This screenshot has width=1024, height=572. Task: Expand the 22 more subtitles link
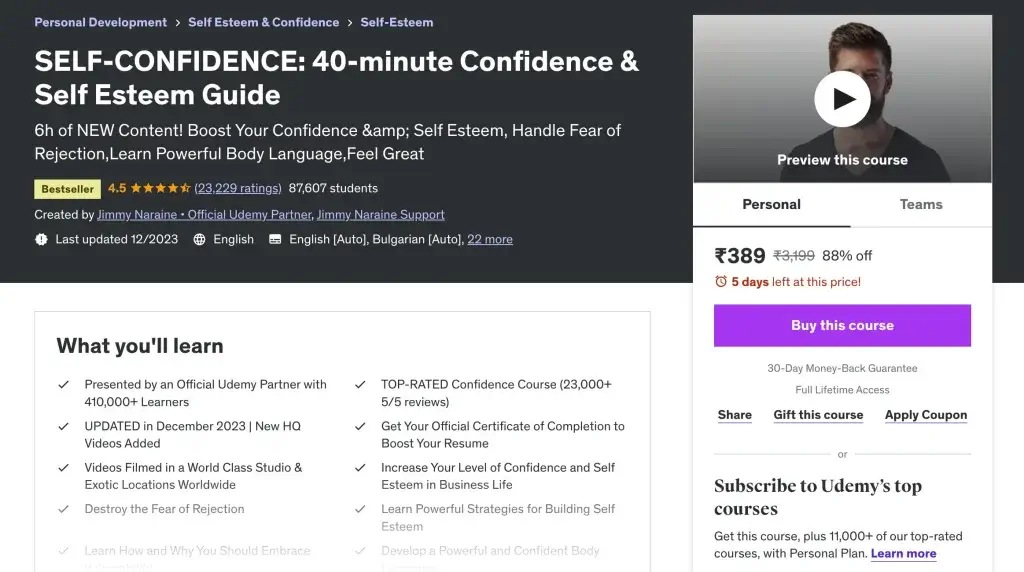pos(490,240)
